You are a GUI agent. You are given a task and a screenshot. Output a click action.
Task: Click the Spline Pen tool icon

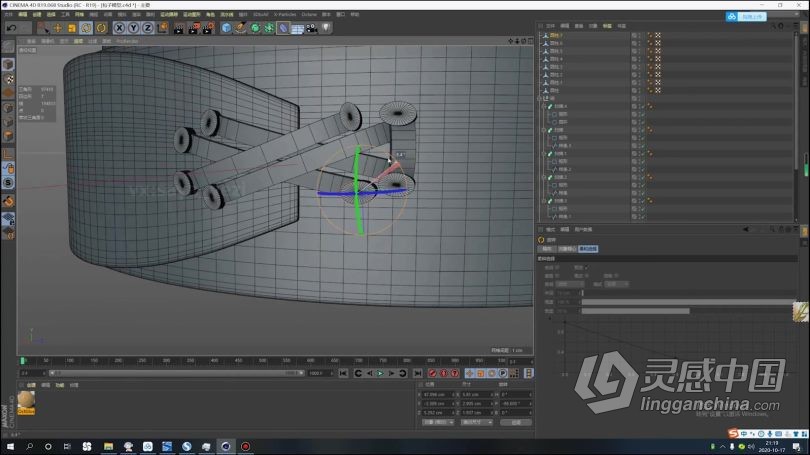click(241, 28)
